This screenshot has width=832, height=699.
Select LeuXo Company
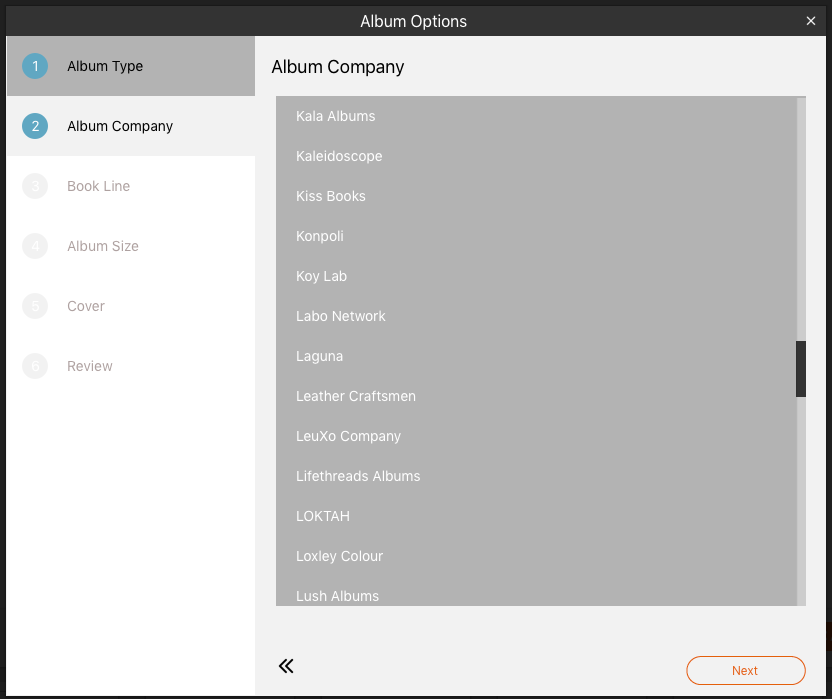point(536,436)
